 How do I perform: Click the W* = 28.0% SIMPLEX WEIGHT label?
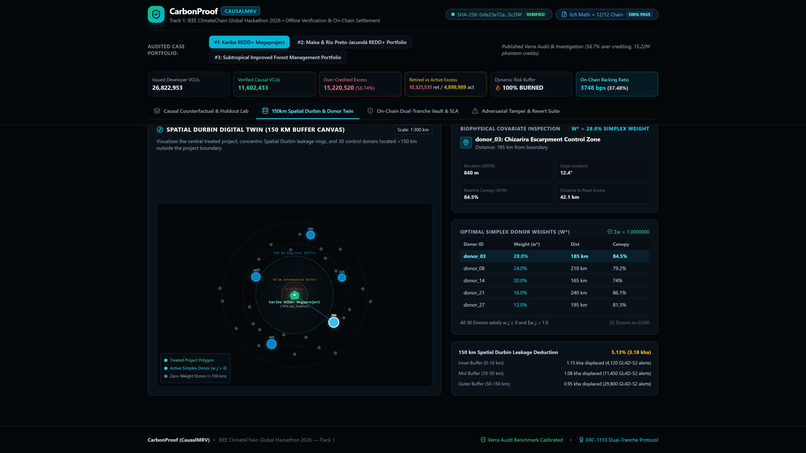click(610, 129)
